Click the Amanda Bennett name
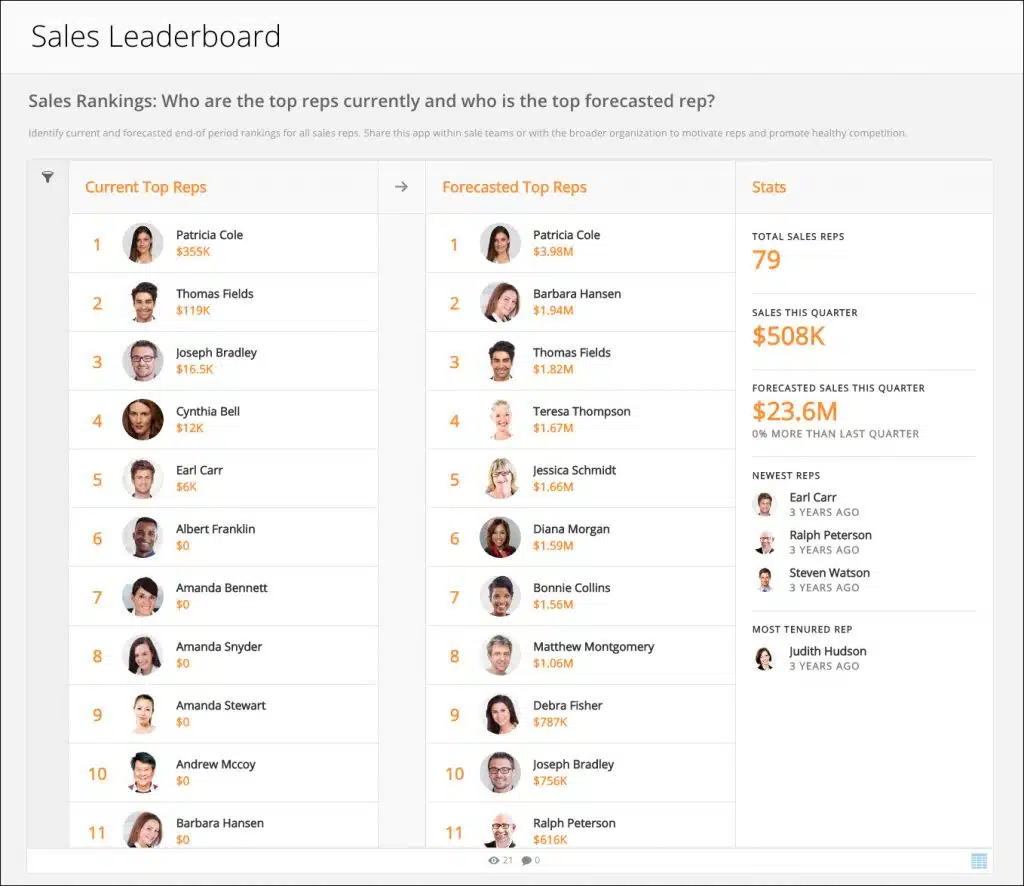This screenshot has width=1024, height=886. [x=221, y=588]
